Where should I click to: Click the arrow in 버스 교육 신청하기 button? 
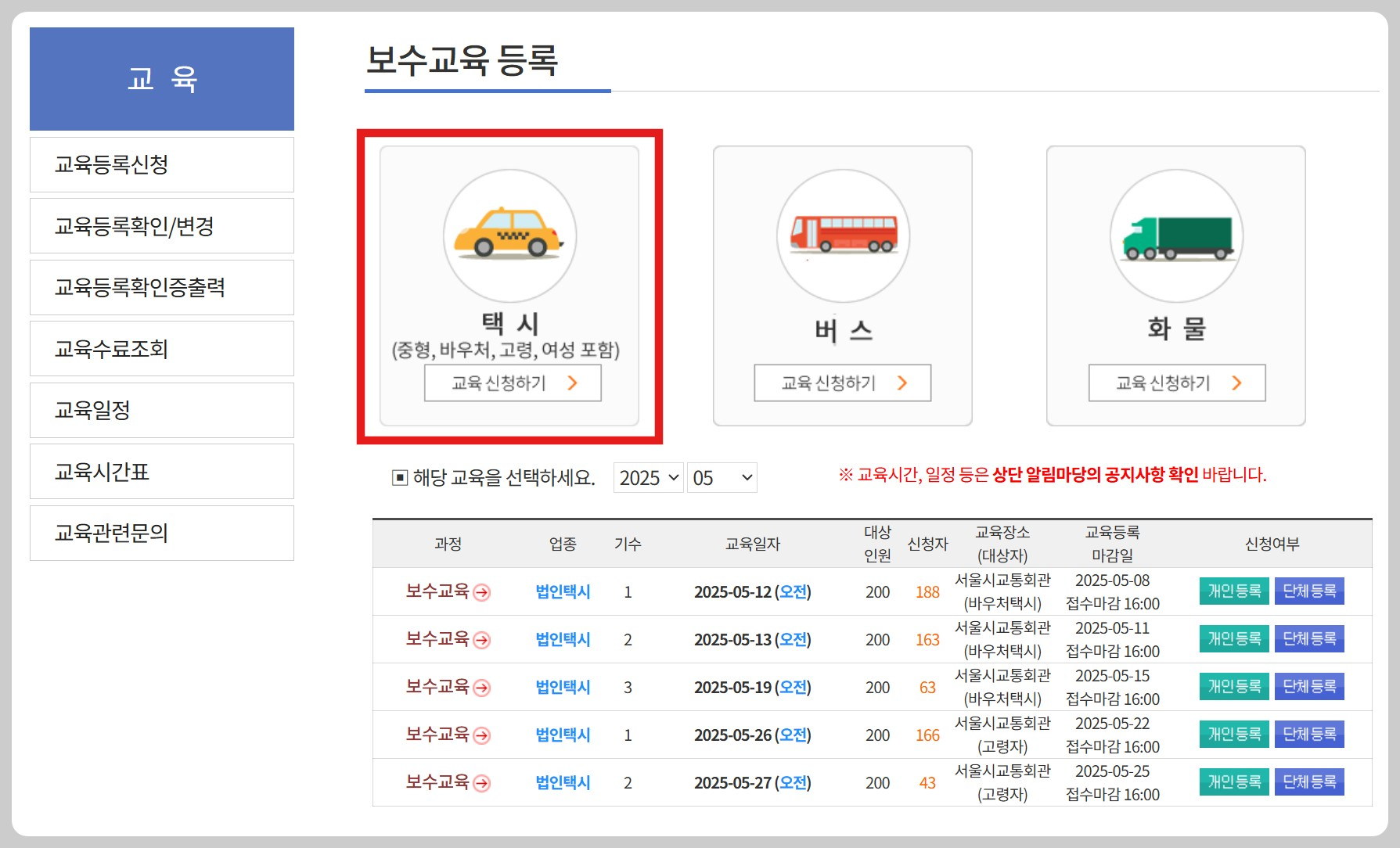pos(902,383)
